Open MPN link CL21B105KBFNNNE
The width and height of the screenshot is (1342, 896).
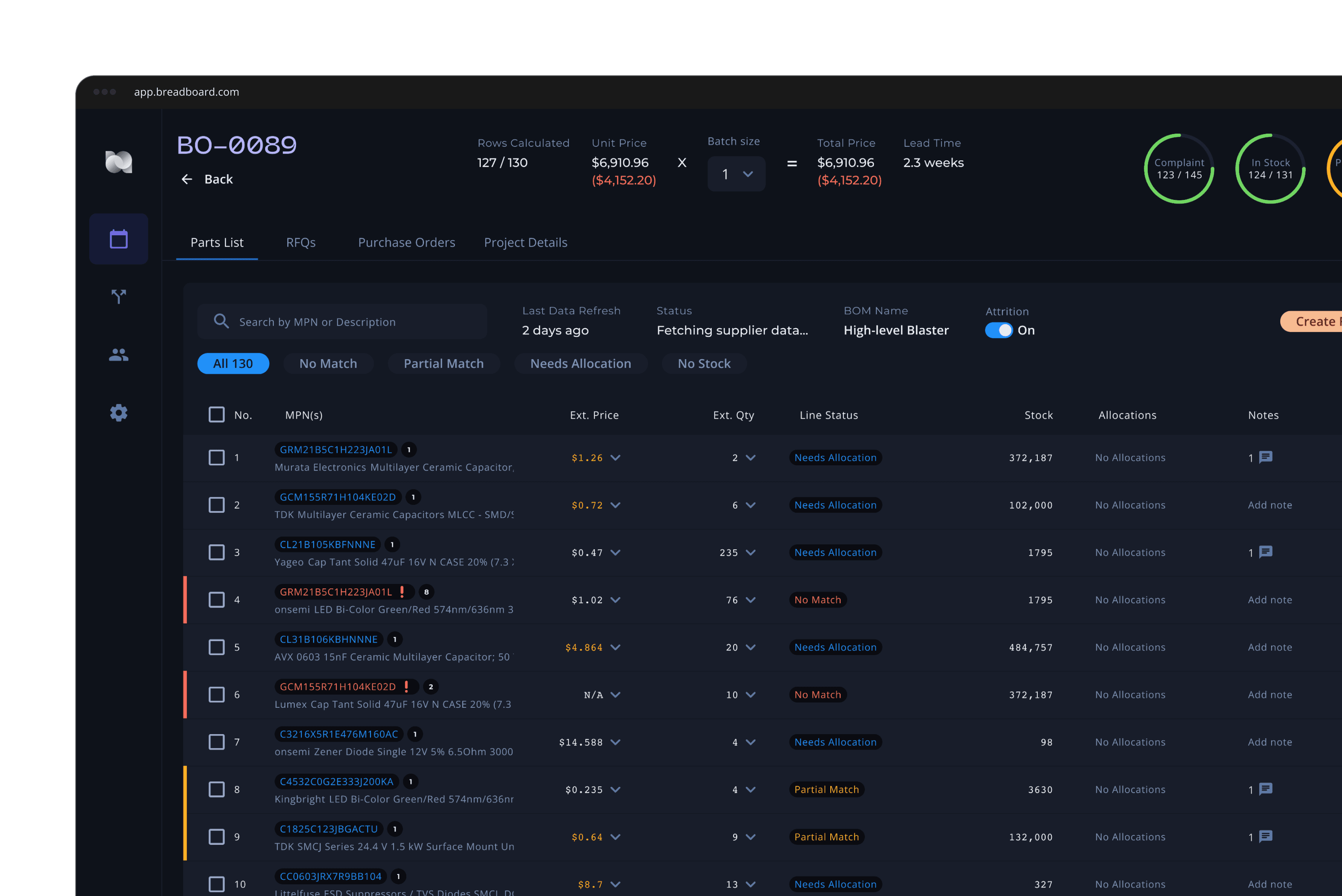(328, 545)
